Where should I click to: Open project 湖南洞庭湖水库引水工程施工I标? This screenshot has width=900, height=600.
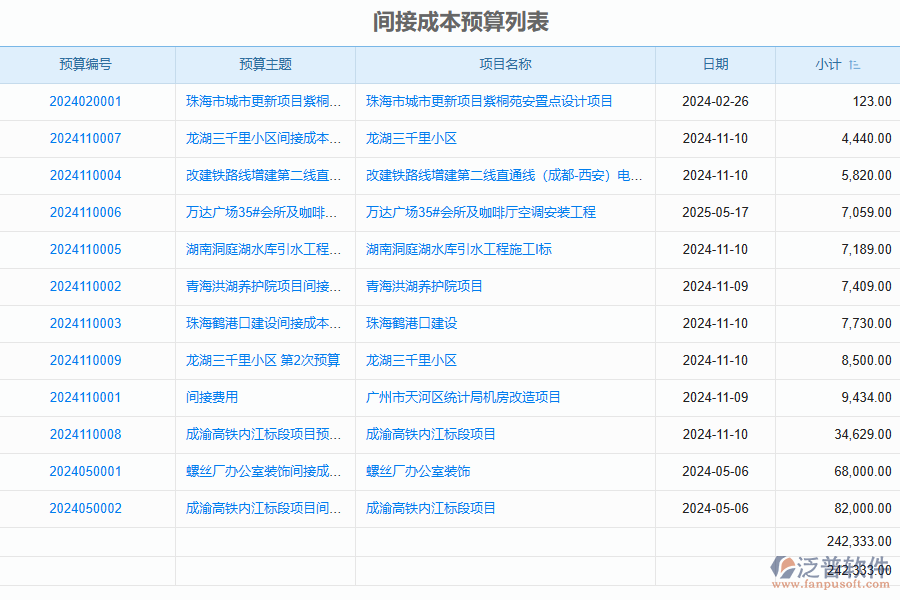click(459, 250)
